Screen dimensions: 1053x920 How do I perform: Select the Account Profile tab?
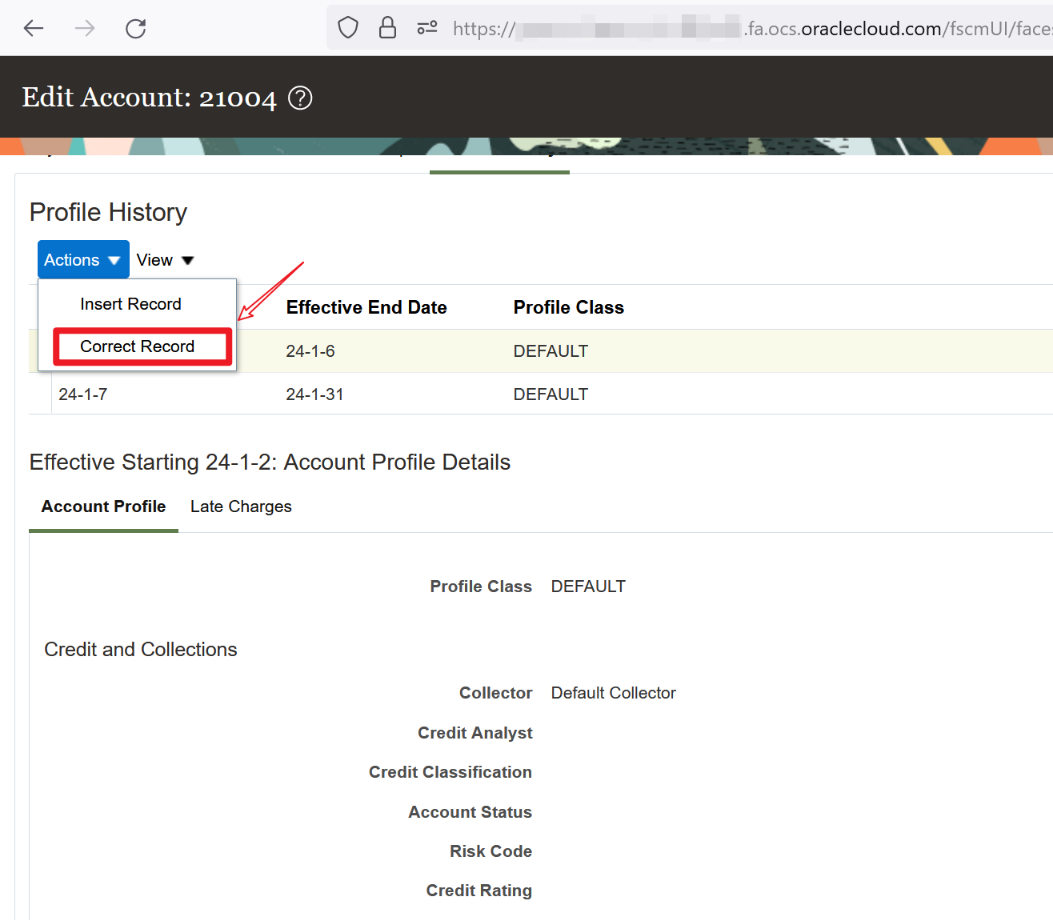click(x=103, y=506)
